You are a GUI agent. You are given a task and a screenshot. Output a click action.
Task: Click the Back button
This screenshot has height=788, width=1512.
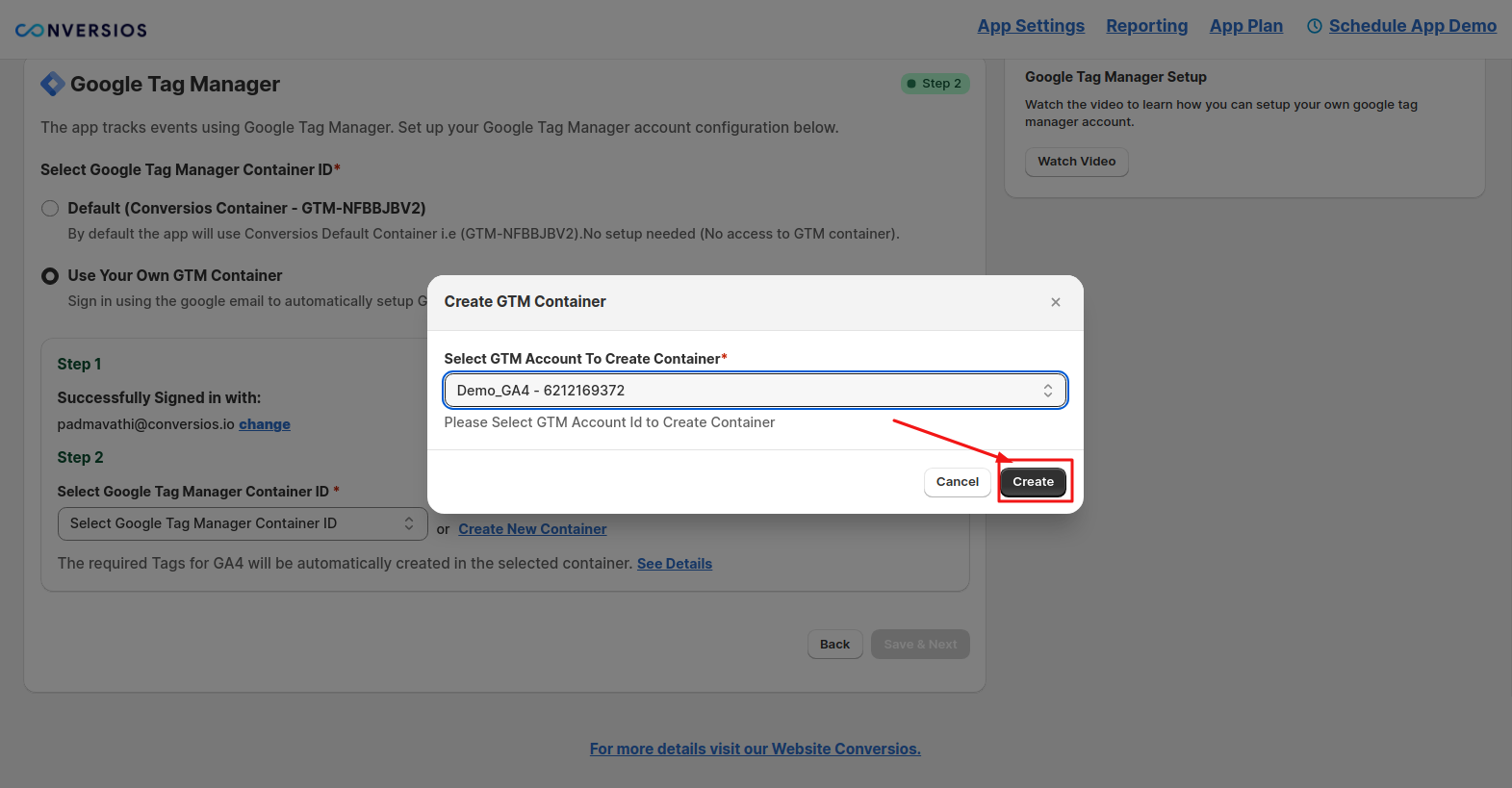(835, 645)
